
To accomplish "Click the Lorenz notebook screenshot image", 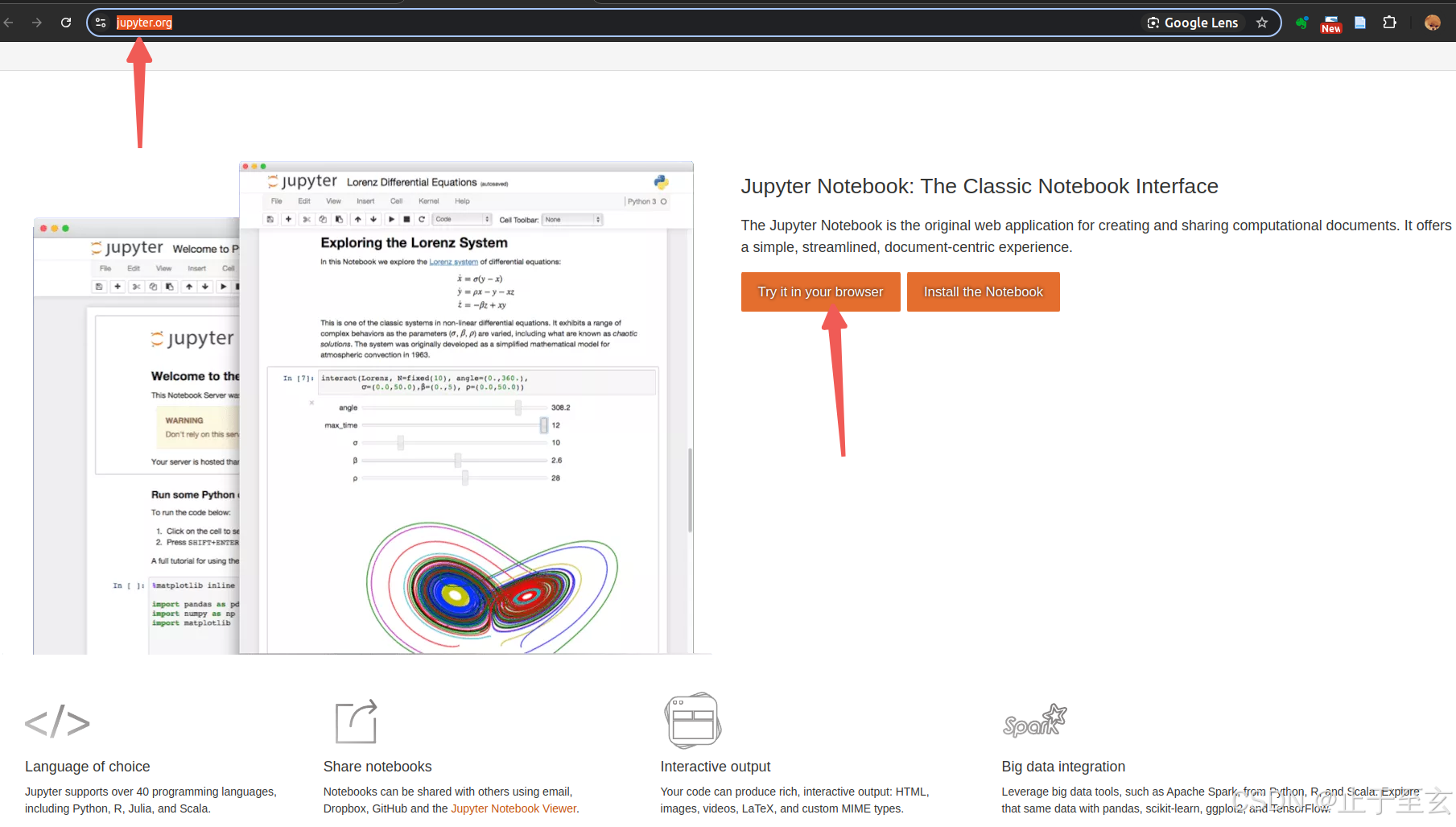I will (466, 407).
